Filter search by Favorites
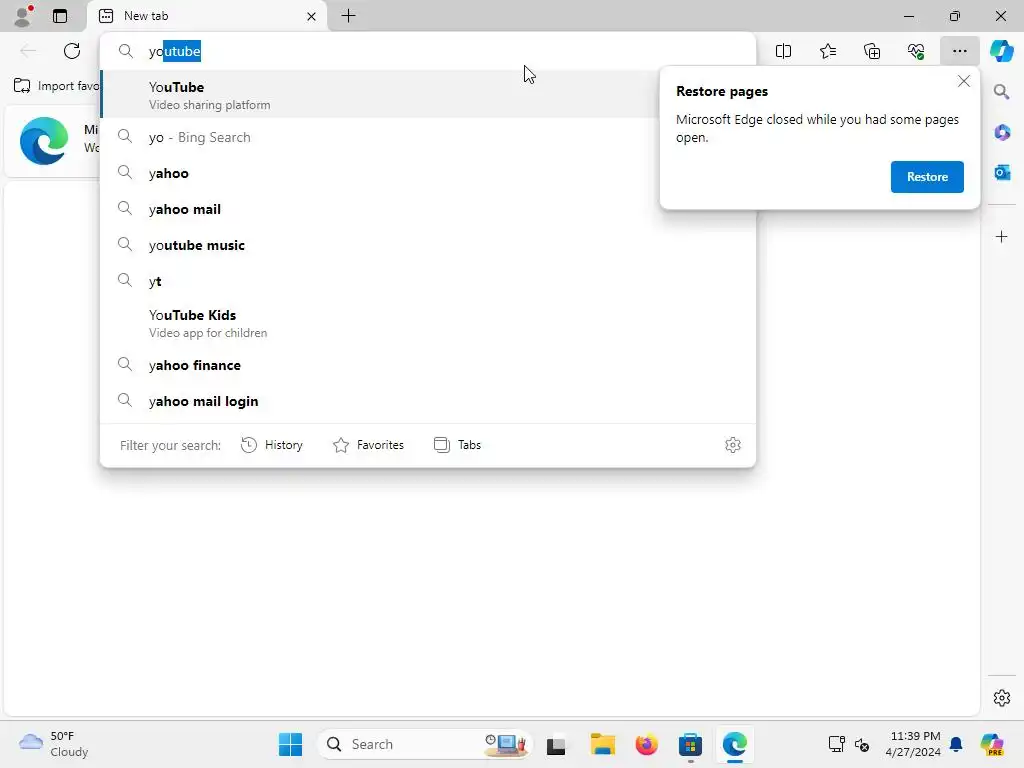This screenshot has width=1024, height=768. pos(368,445)
